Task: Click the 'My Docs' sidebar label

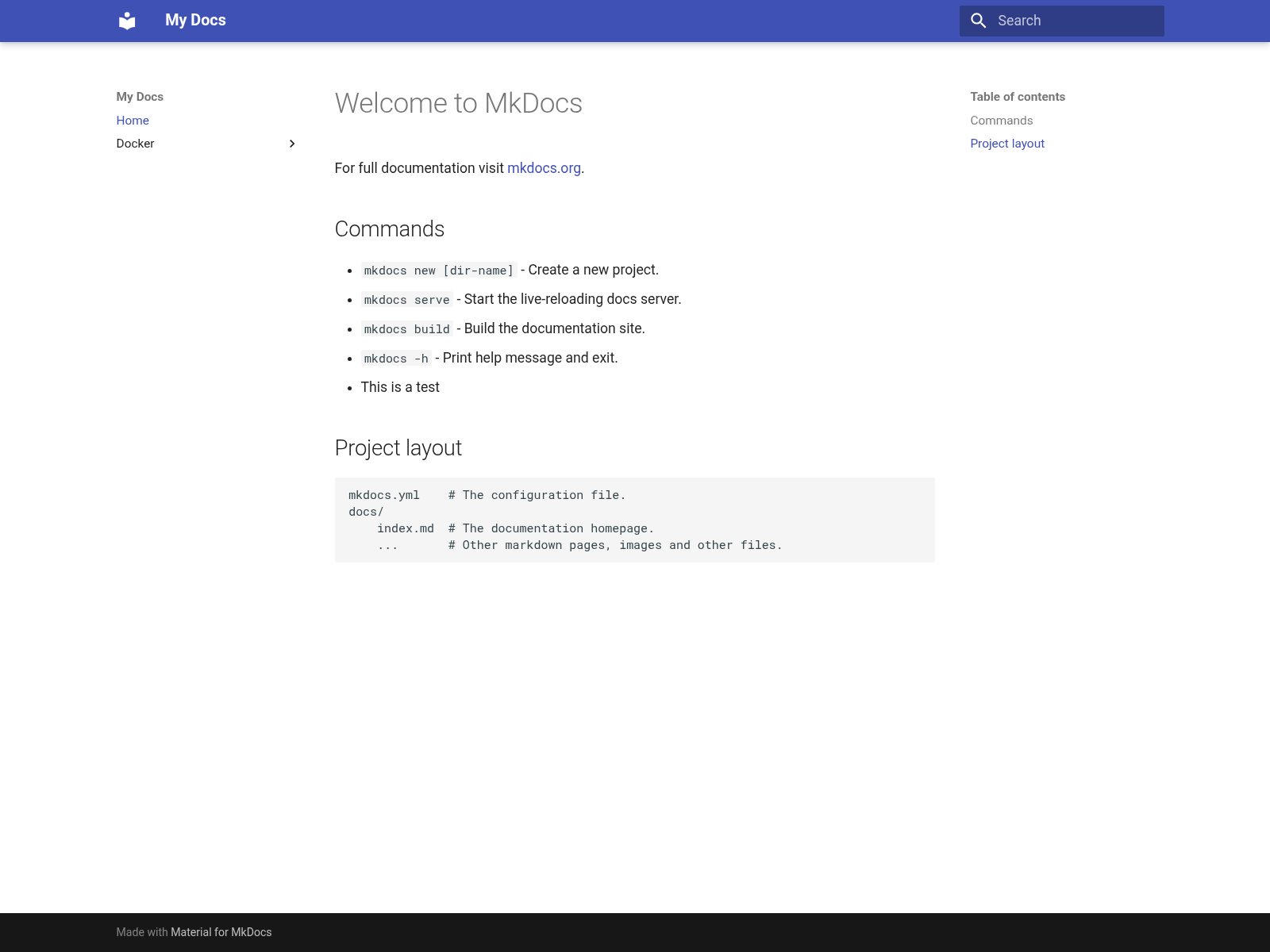Action: point(140,97)
